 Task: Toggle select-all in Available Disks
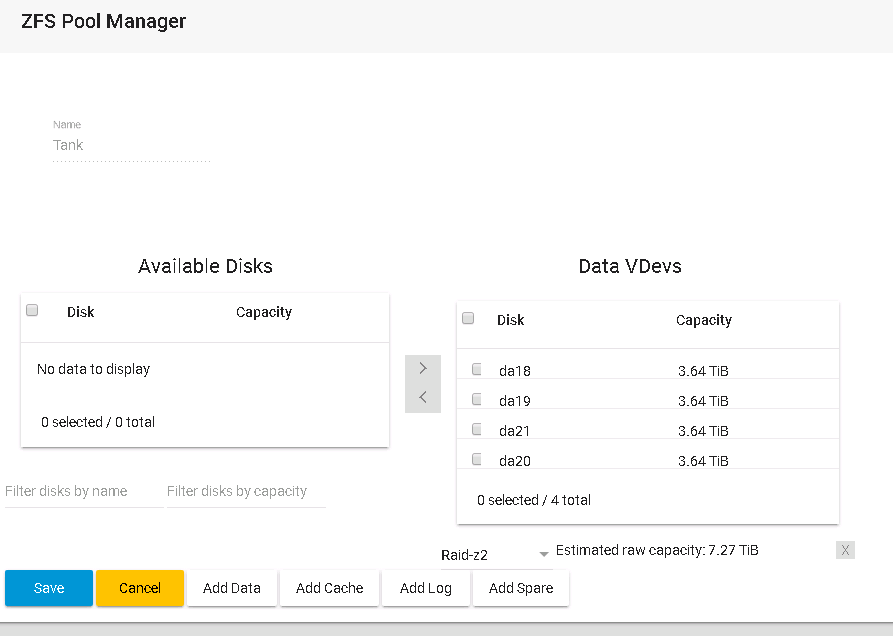[32, 310]
